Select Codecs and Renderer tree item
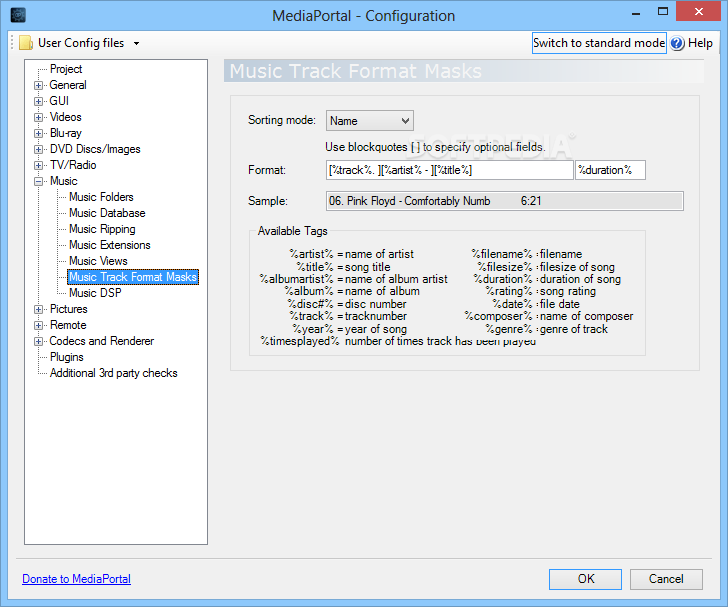728x607 pixels. point(102,341)
